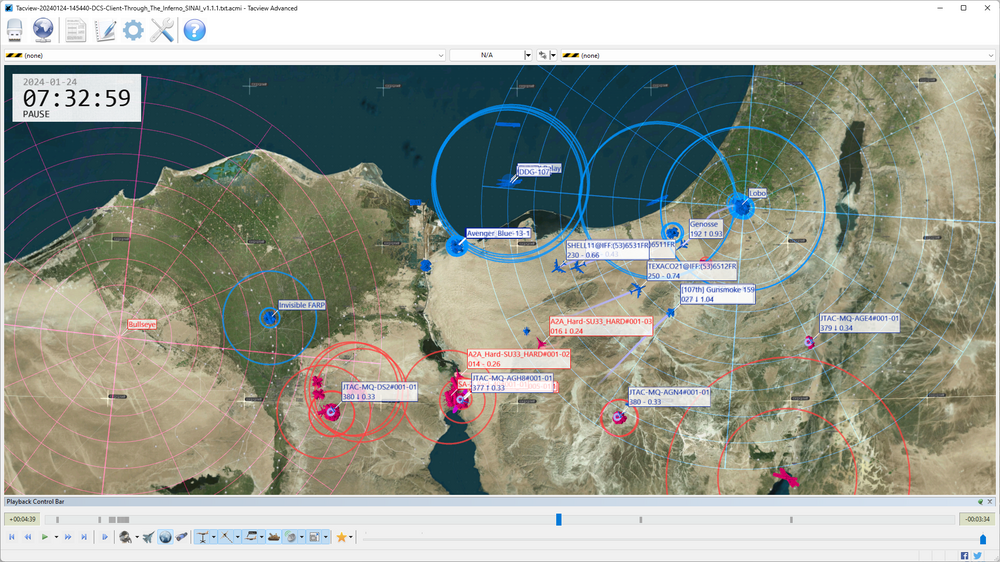Toggle the HUD overlay display icon
The width and height of the screenshot is (1000, 562).
(x=314, y=538)
